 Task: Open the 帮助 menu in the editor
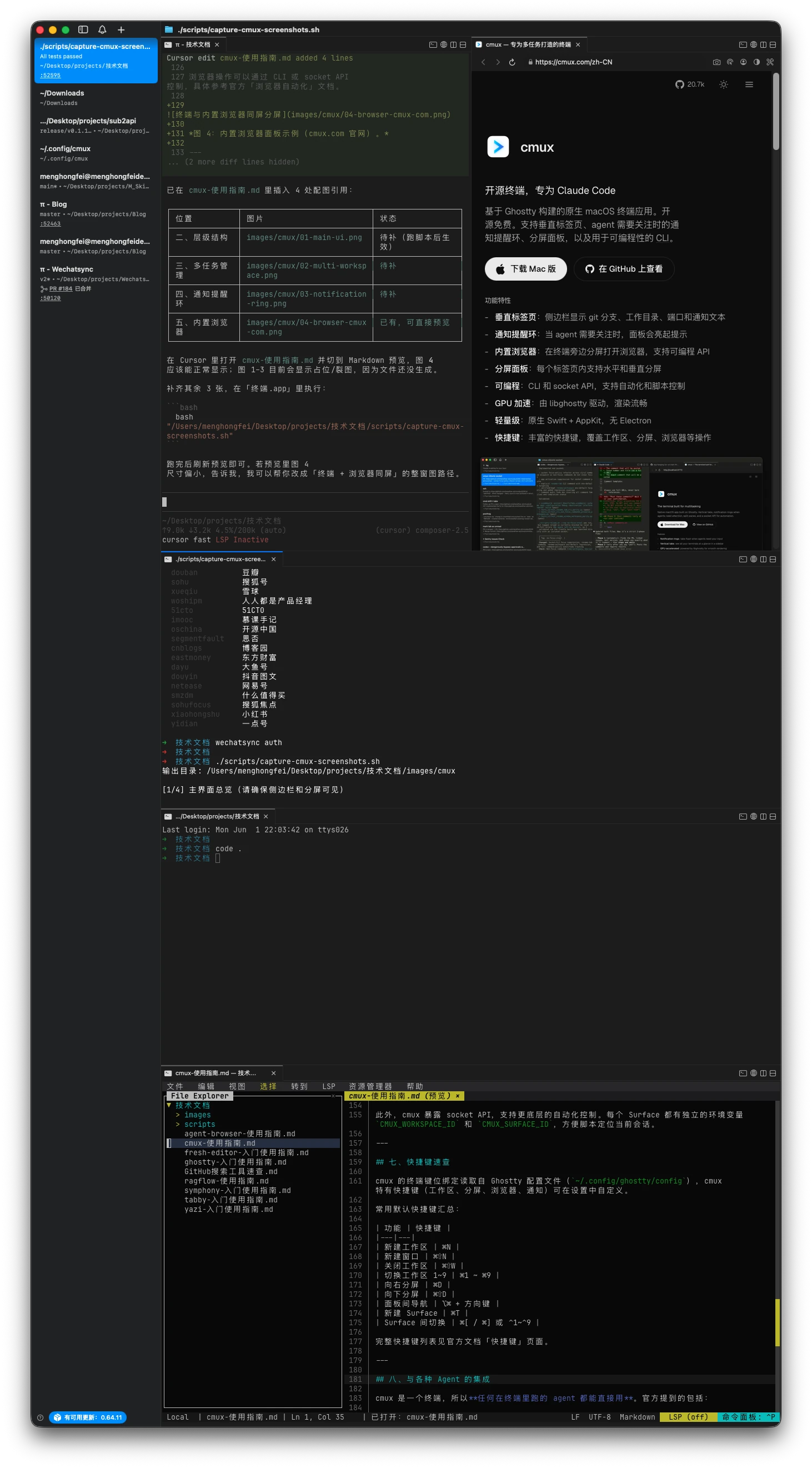[415, 1086]
